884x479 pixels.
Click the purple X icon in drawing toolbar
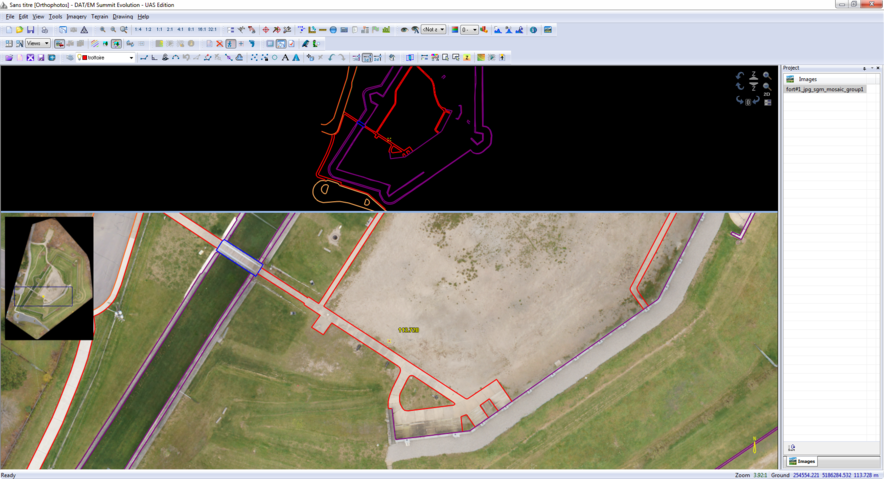pos(30,57)
